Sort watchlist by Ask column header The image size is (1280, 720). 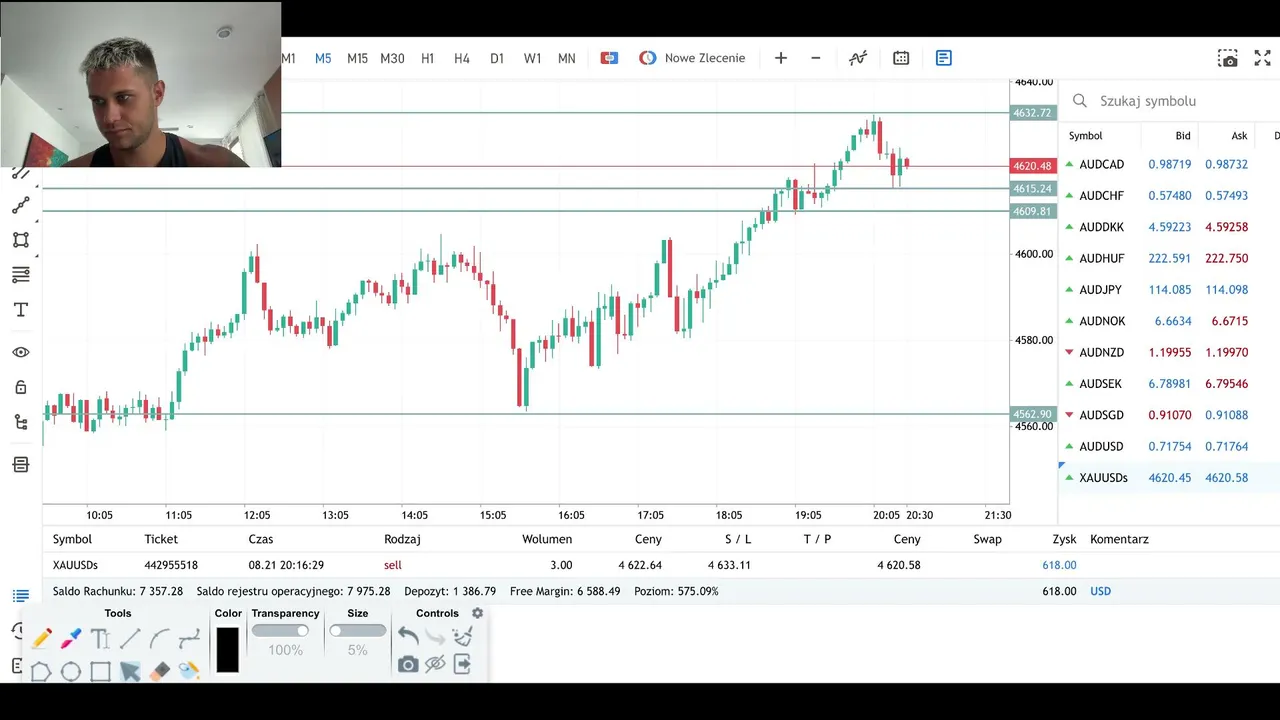[1239, 136]
